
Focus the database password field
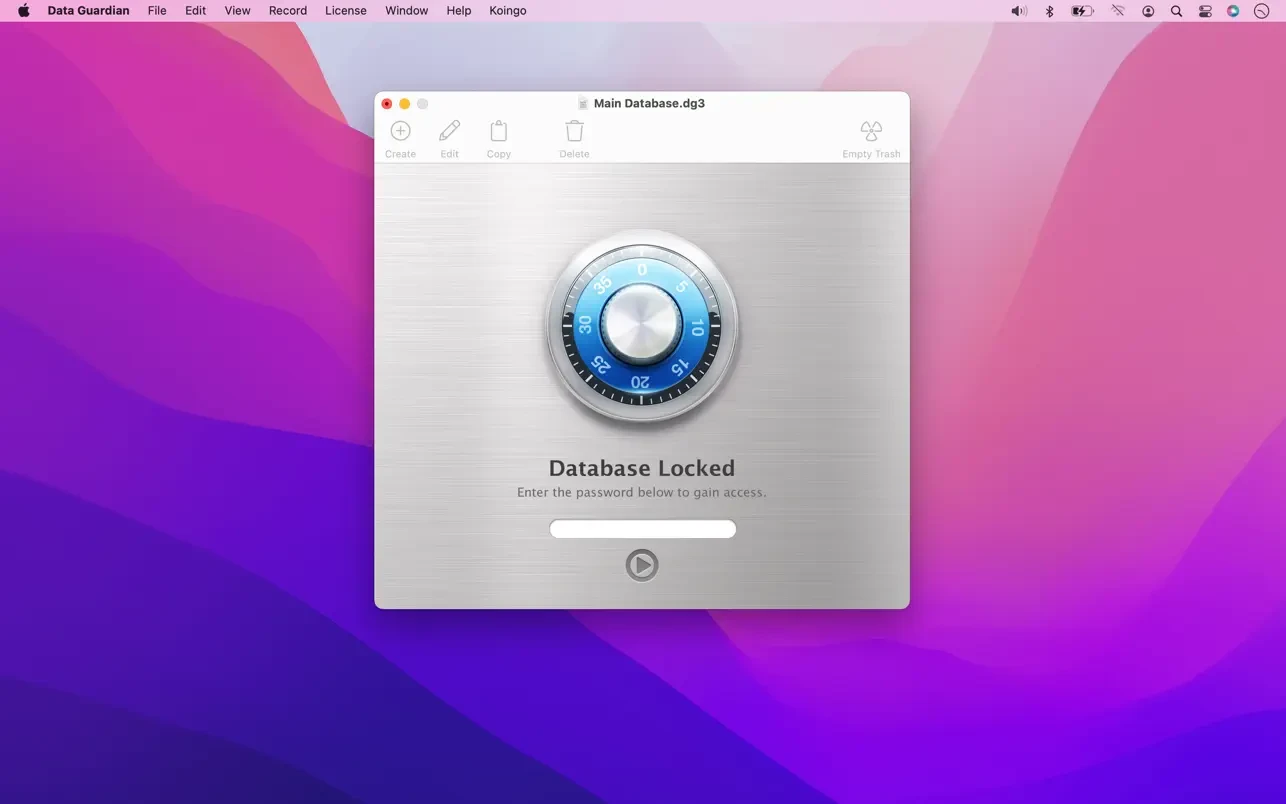pyautogui.click(x=643, y=529)
